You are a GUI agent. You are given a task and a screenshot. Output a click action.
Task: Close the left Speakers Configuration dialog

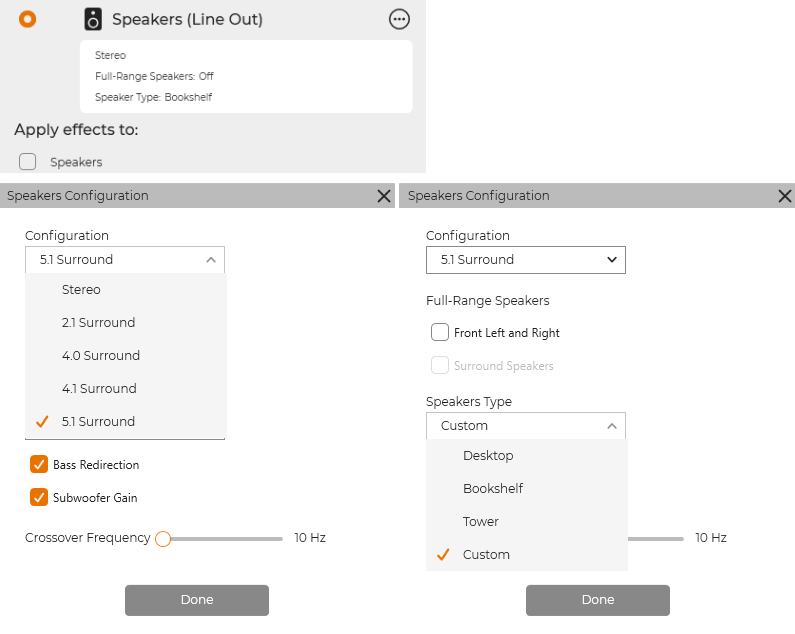pos(384,196)
